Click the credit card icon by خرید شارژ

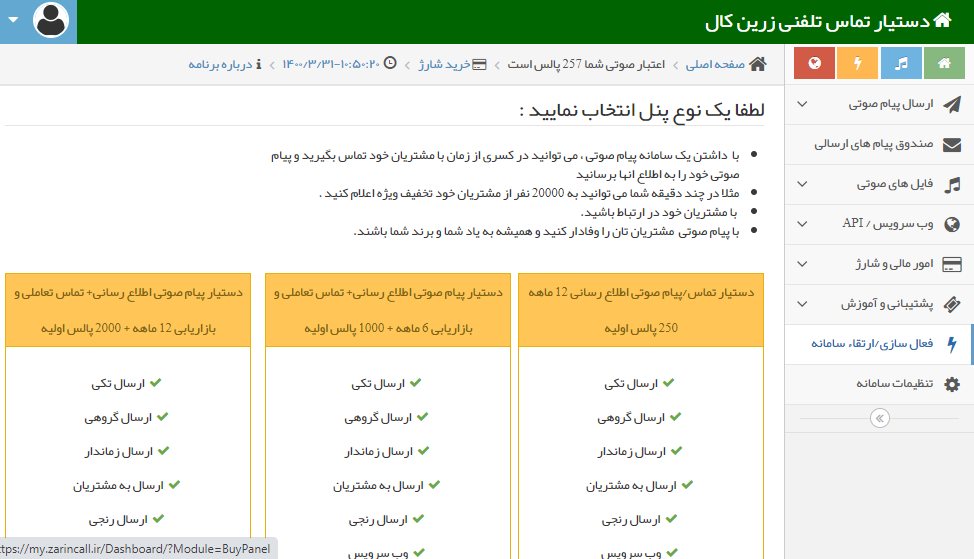(x=480, y=65)
